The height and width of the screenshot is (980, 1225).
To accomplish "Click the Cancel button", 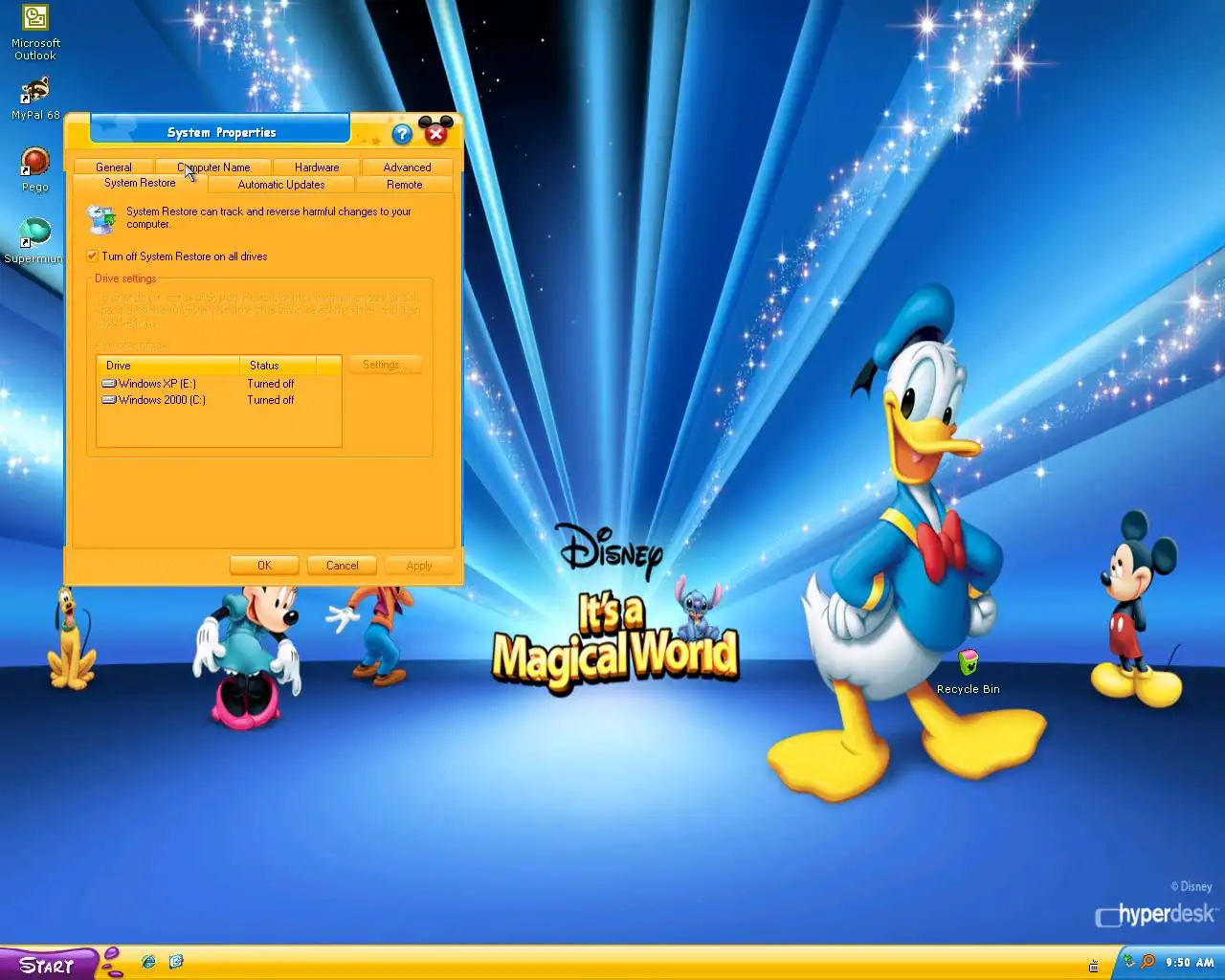I will (342, 566).
